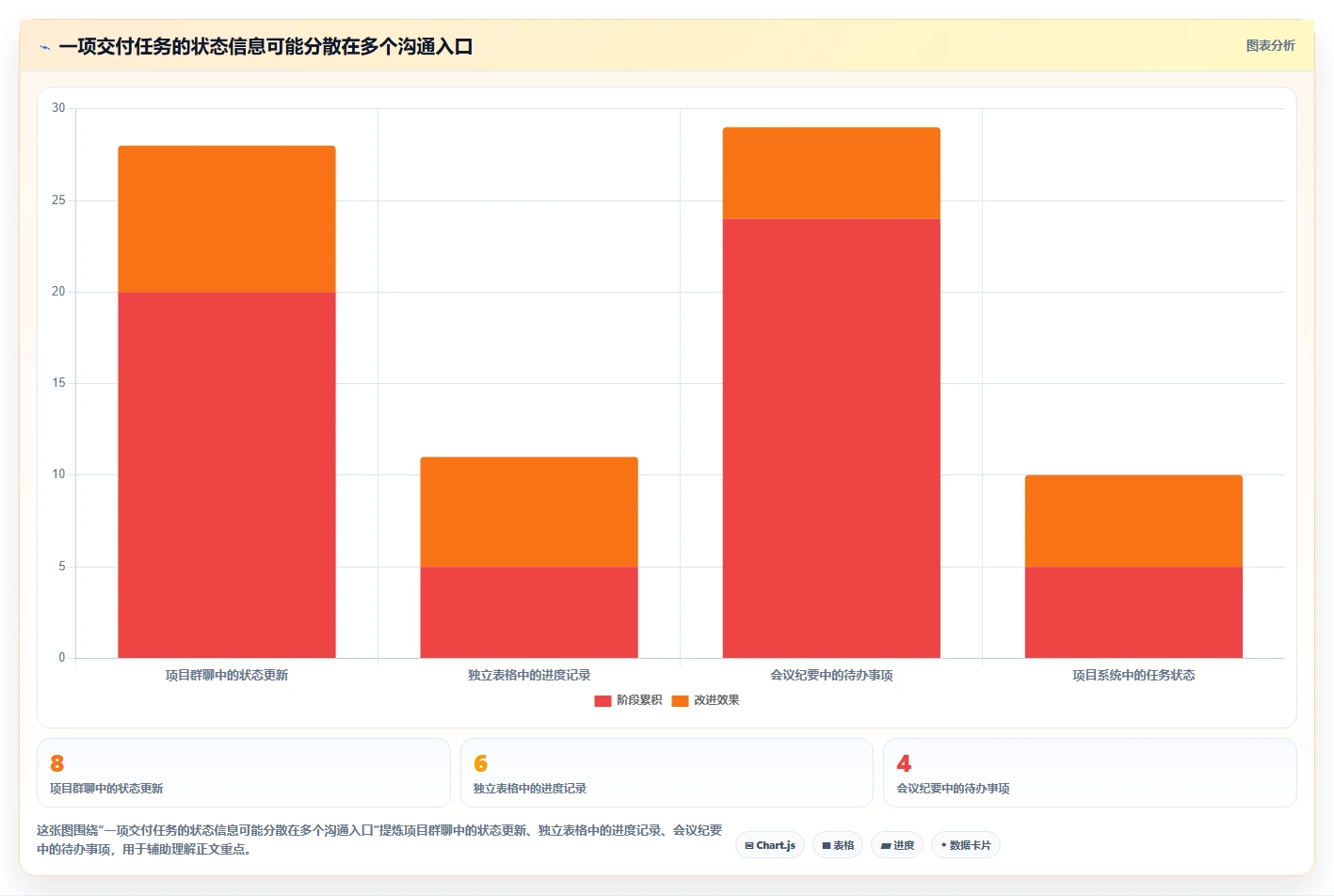Viewport: 1334px width, 896px height.
Task: Click the red bar segment for 项目群聊中的状态更新
Action: 227,475
